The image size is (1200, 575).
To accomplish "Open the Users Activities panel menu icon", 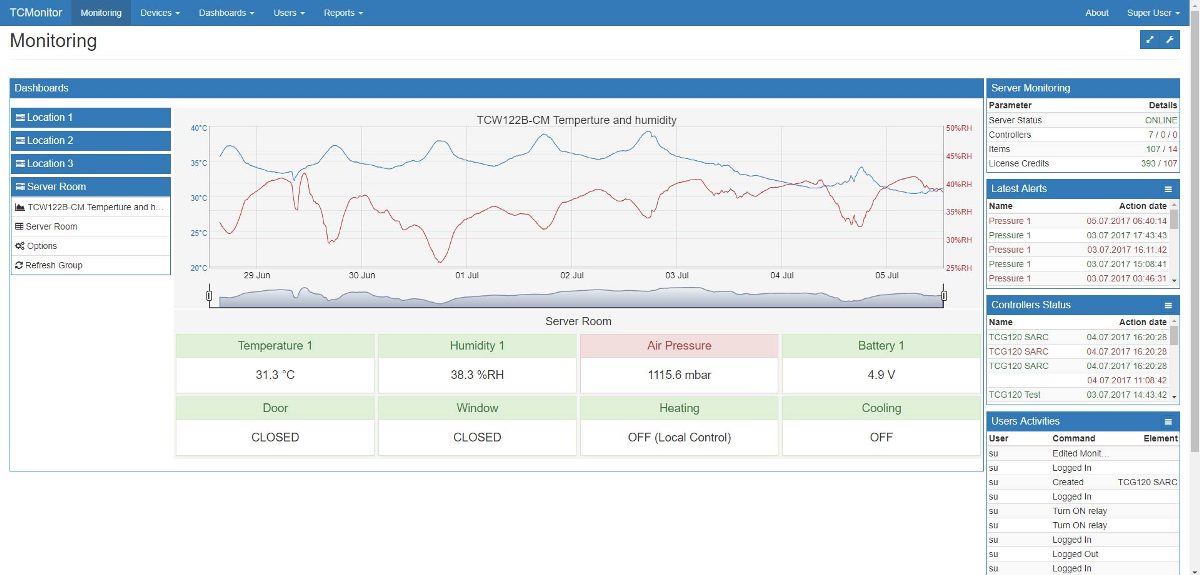I will (x=1168, y=421).
